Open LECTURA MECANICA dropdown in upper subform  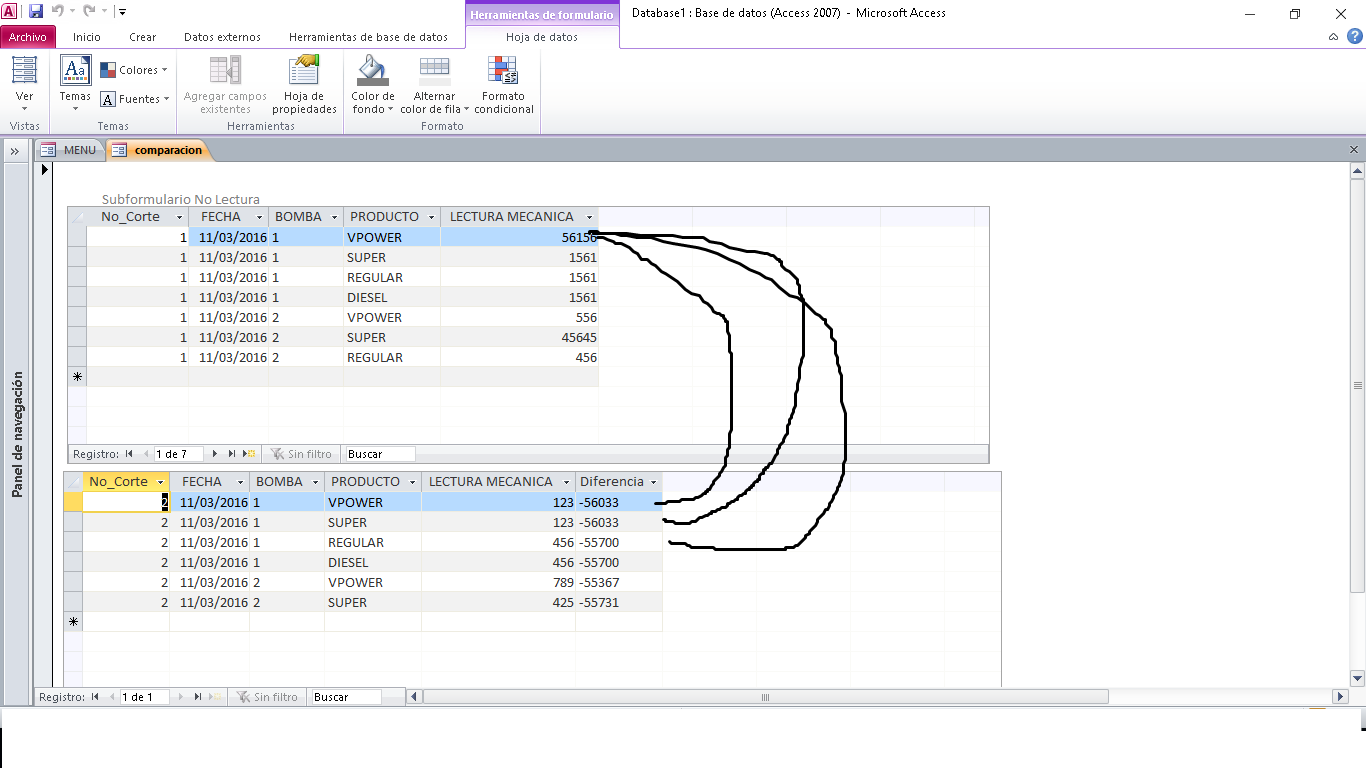[x=589, y=217]
